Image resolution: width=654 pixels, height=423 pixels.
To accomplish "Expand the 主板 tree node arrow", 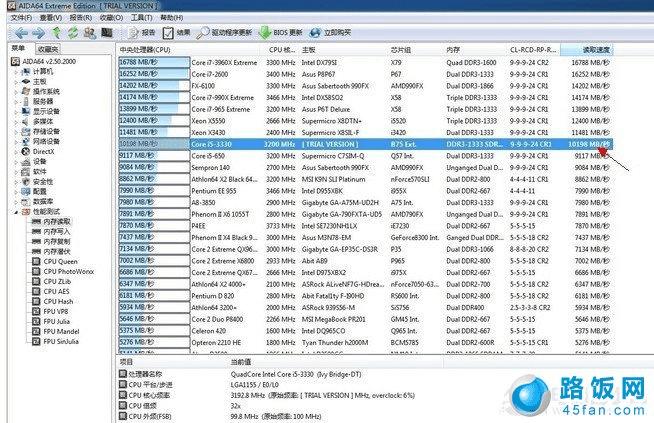I will [17, 81].
